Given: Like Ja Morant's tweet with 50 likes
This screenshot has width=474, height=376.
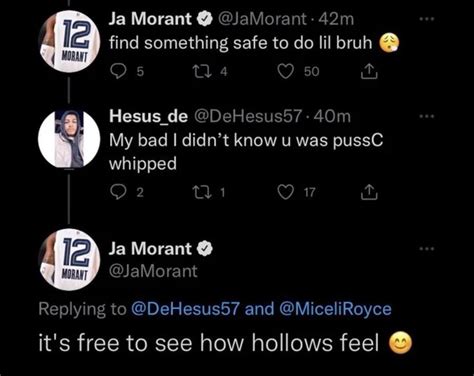Looking at the screenshot, I should [x=286, y=71].
